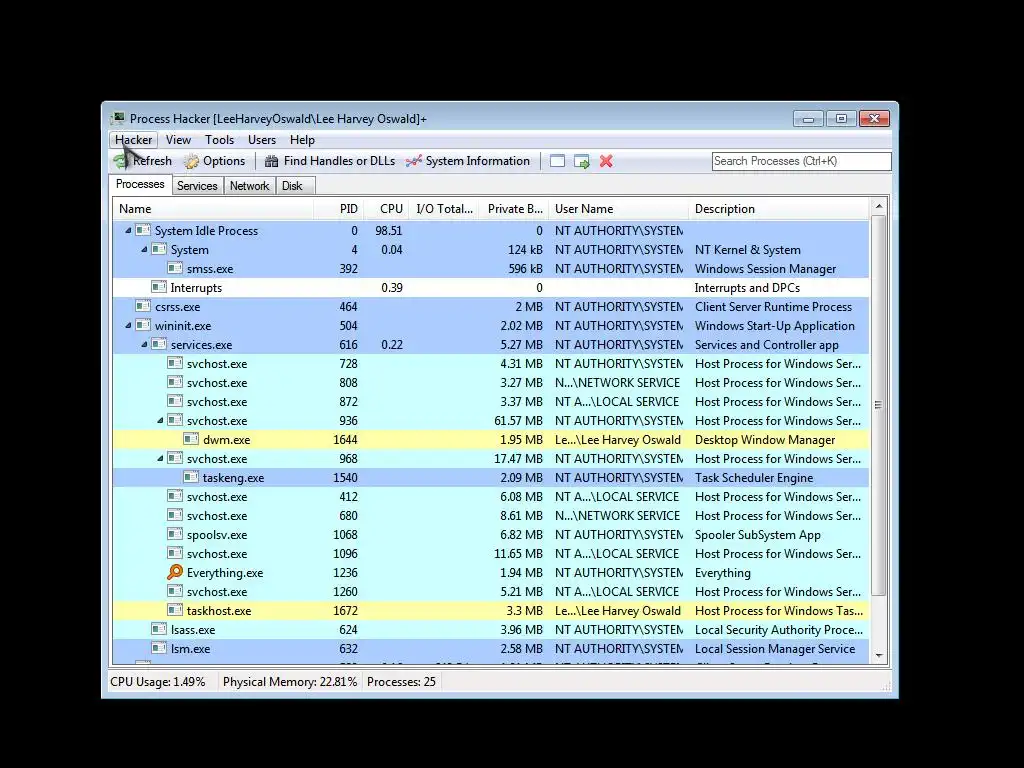Click the vertical scrollbar thumb

[879, 405]
